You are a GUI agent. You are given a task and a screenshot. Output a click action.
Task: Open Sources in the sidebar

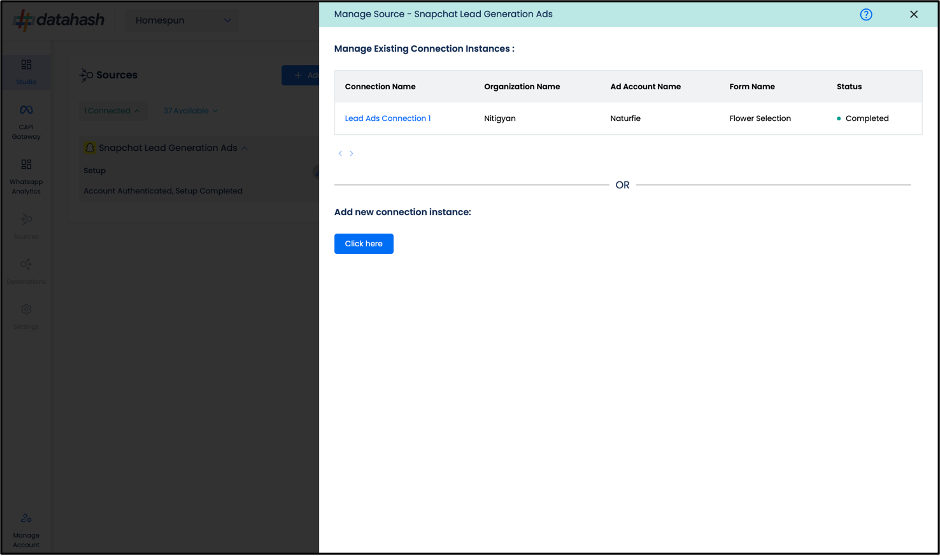(x=26, y=226)
